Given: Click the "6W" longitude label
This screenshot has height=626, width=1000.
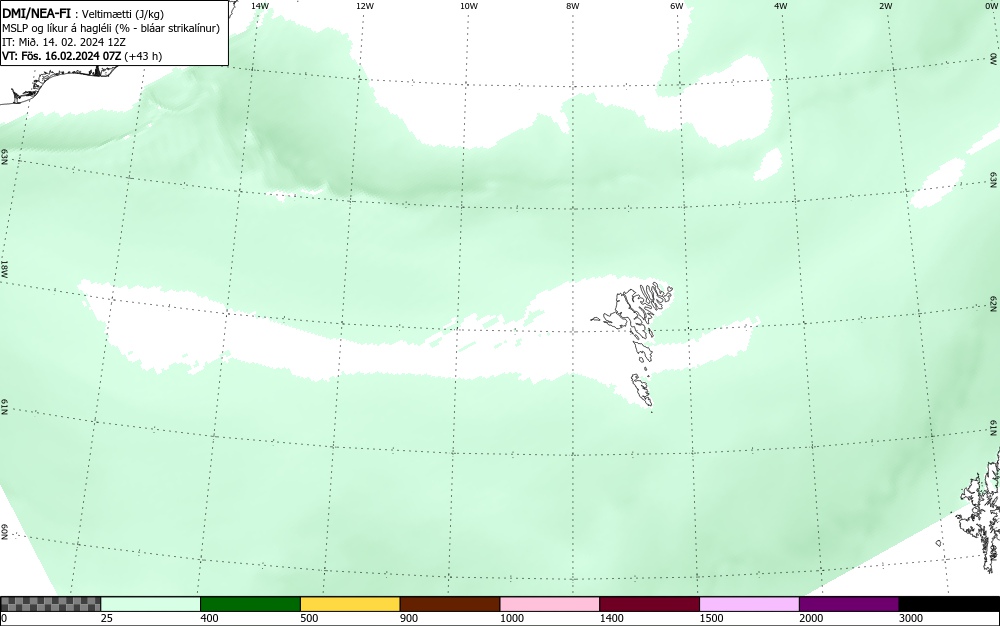Looking at the screenshot, I should click(677, 6).
